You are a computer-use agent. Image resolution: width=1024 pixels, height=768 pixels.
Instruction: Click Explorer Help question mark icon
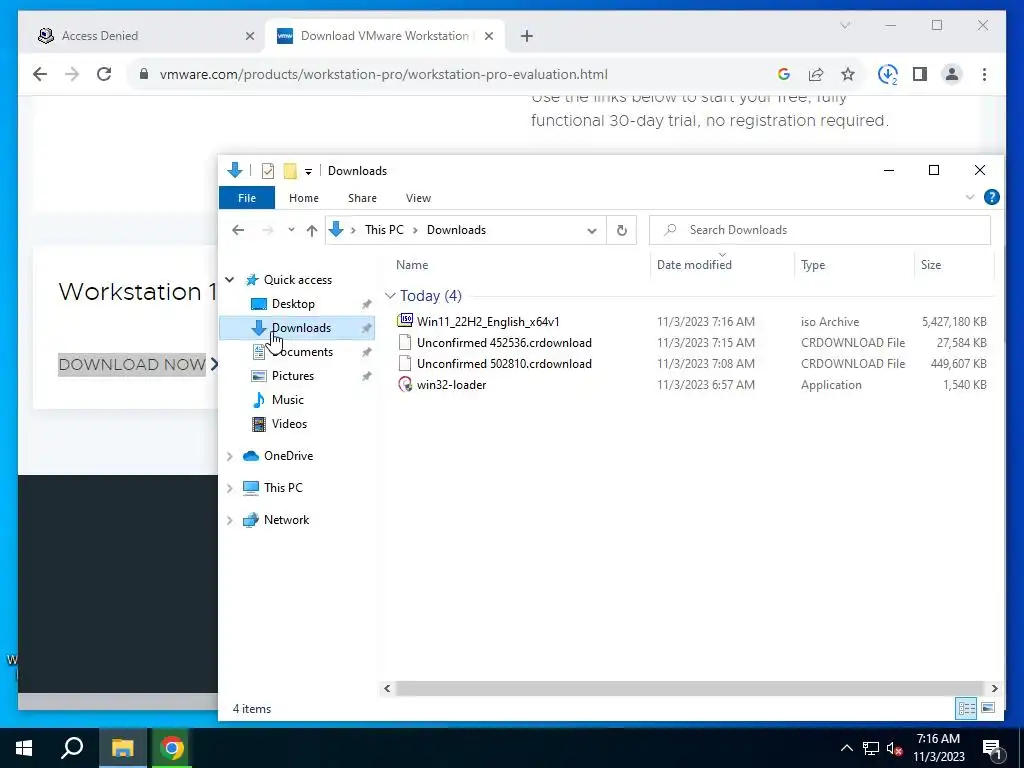click(x=991, y=197)
